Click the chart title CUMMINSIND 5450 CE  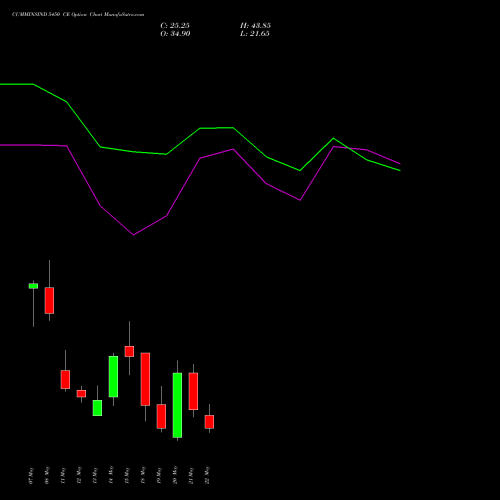click(40, 15)
